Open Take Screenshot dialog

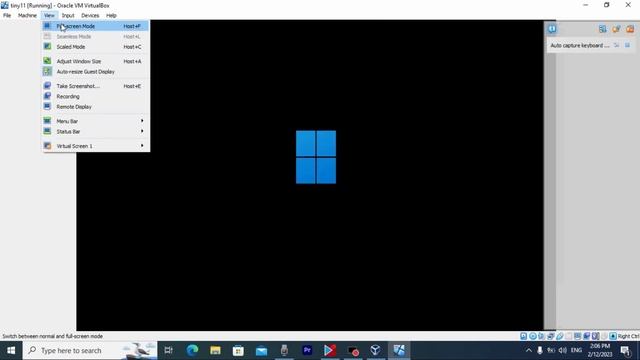[96, 86]
